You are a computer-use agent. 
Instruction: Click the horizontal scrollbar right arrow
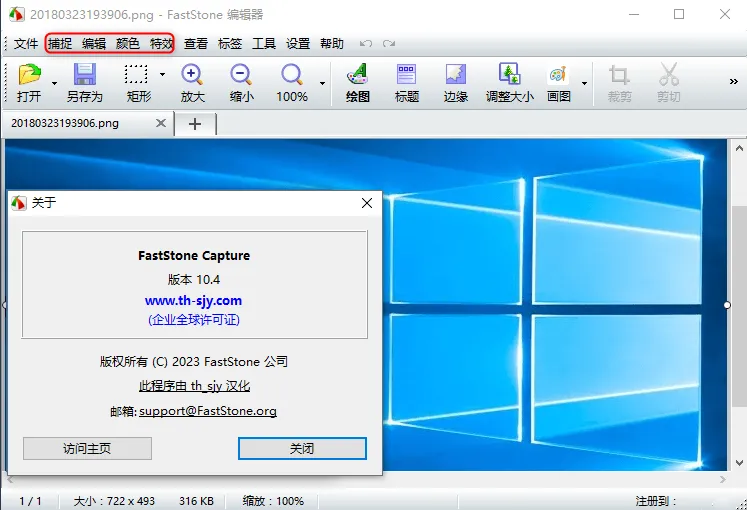pyautogui.click(x=723, y=480)
